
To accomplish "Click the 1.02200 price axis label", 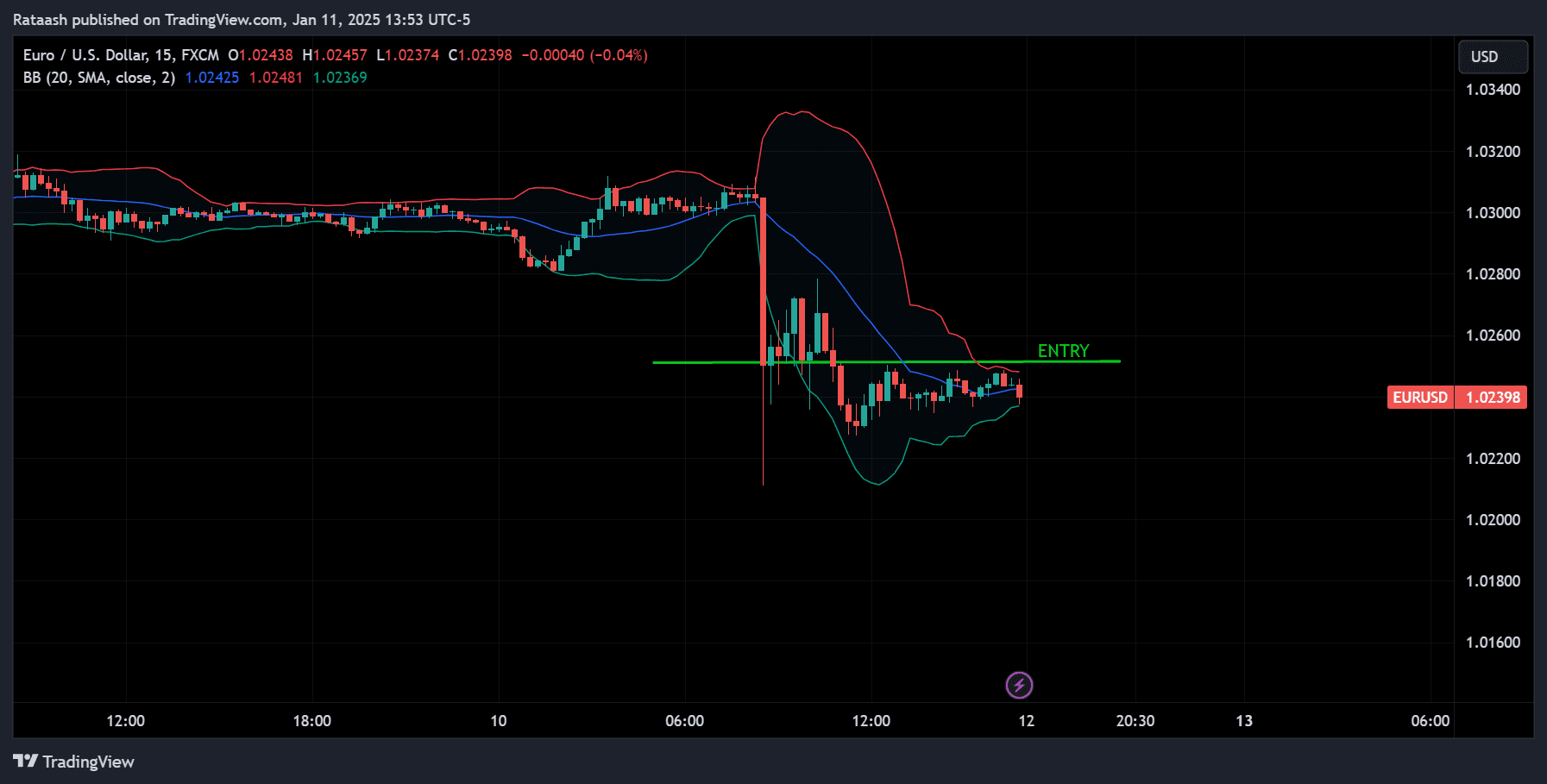I will click(x=1494, y=459).
